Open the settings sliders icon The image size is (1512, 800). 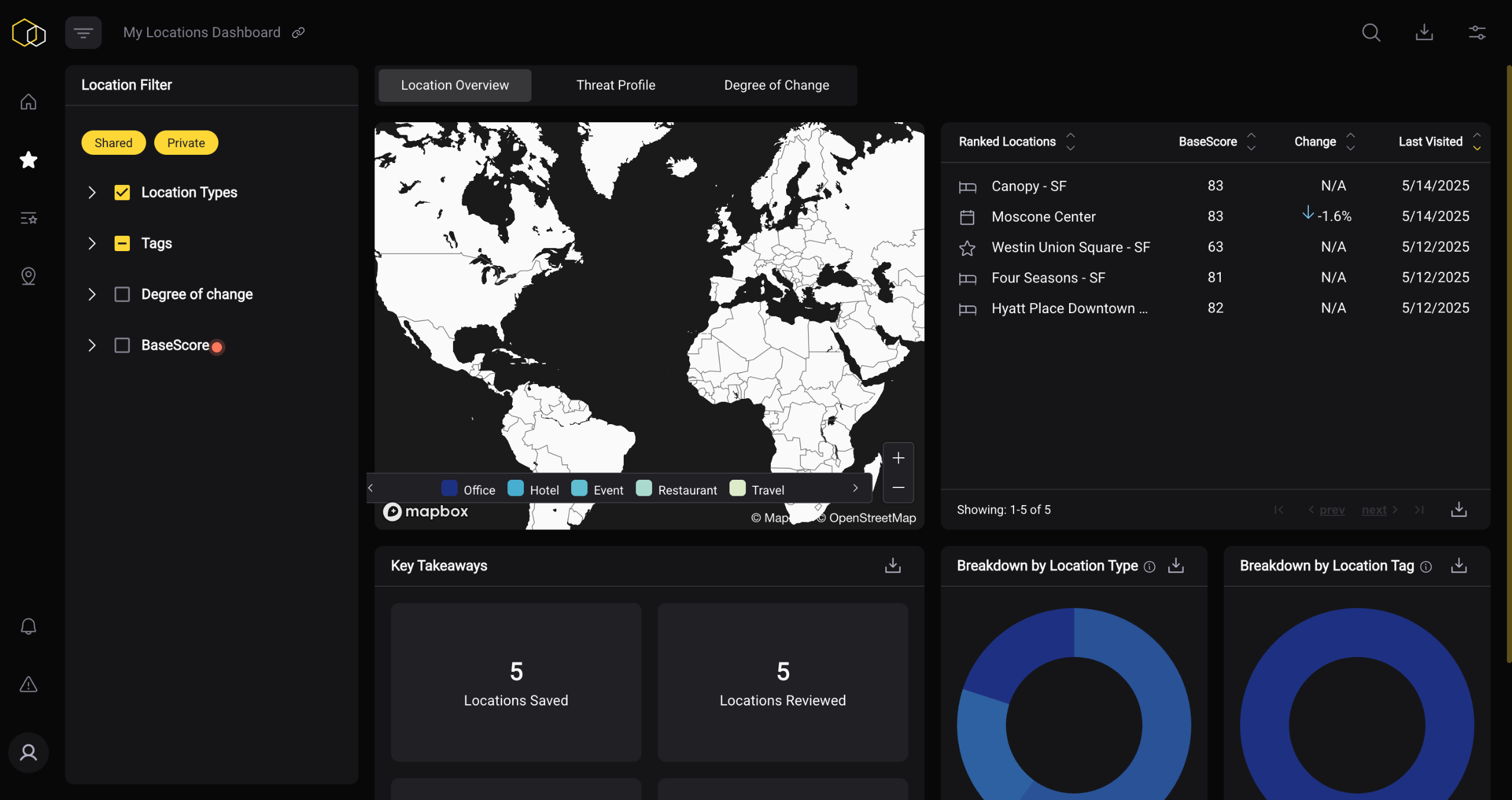point(1477,32)
